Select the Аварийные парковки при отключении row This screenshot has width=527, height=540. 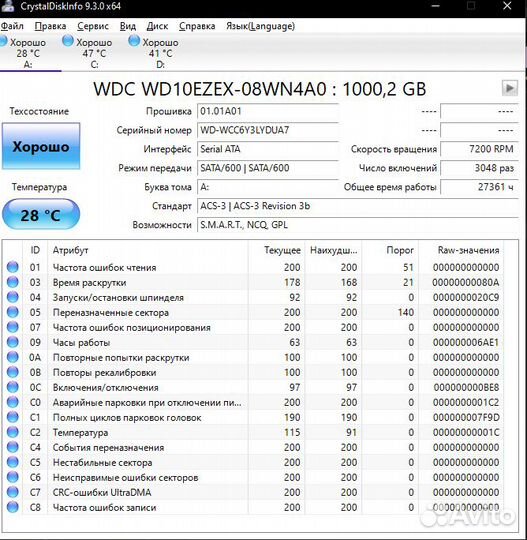pos(253,402)
